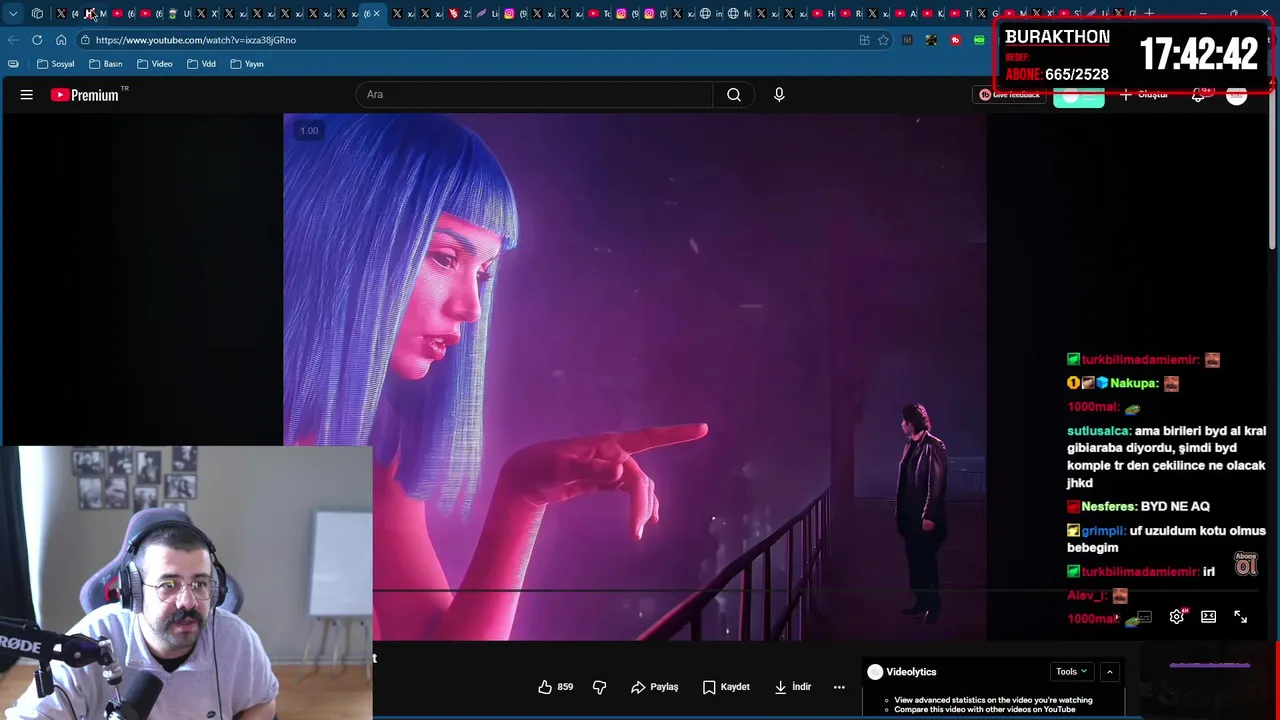Open the YouTube notifications bell
The image size is (1280, 720).
(x=1198, y=95)
